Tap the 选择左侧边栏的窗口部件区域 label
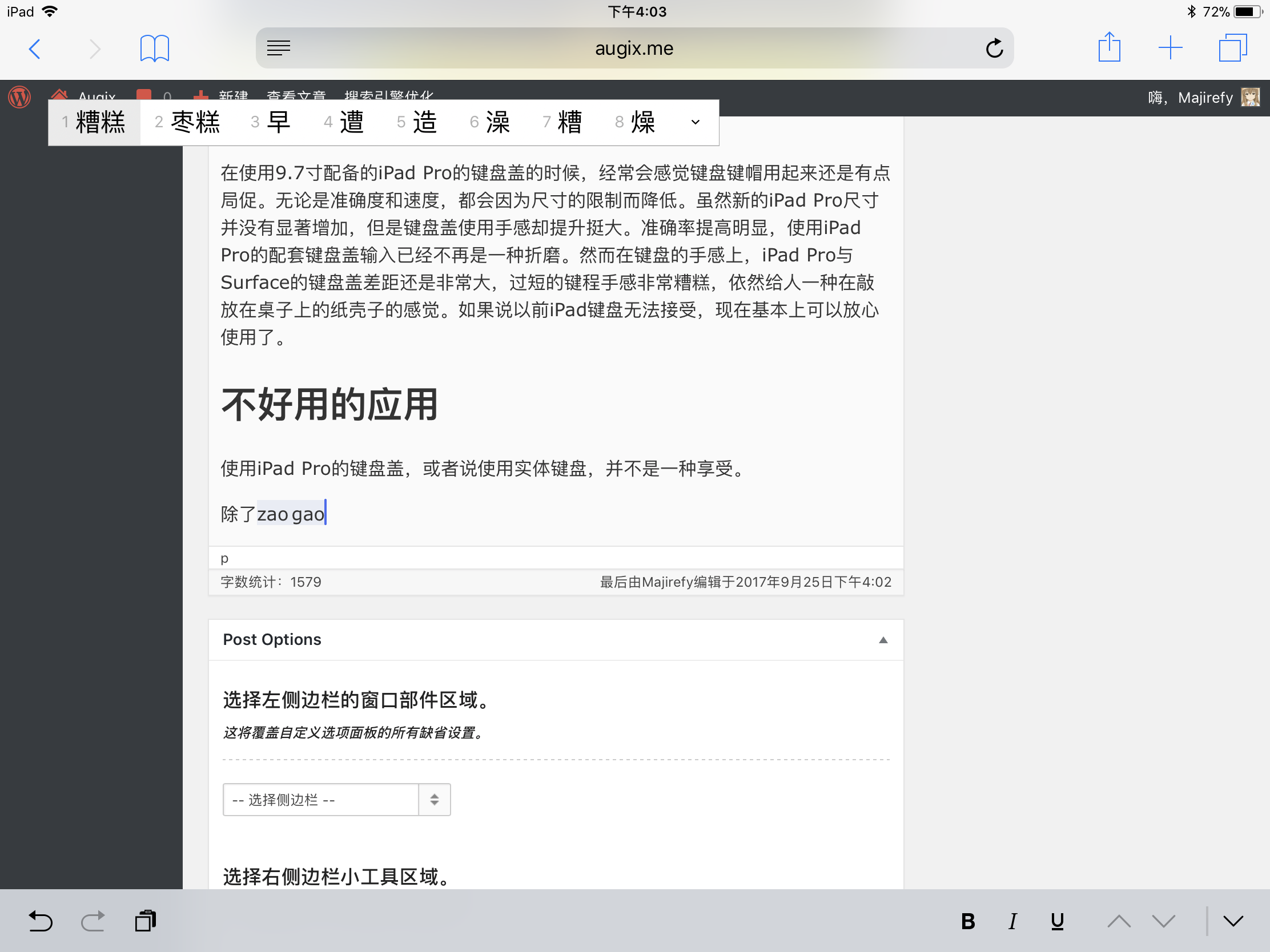 tap(356, 700)
